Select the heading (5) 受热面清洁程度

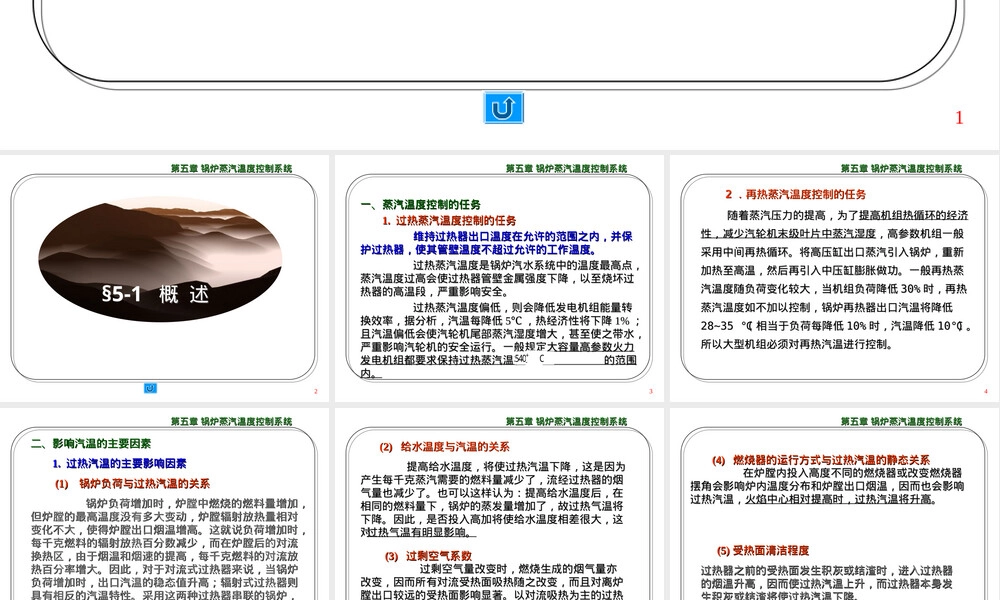(x=763, y=551)
